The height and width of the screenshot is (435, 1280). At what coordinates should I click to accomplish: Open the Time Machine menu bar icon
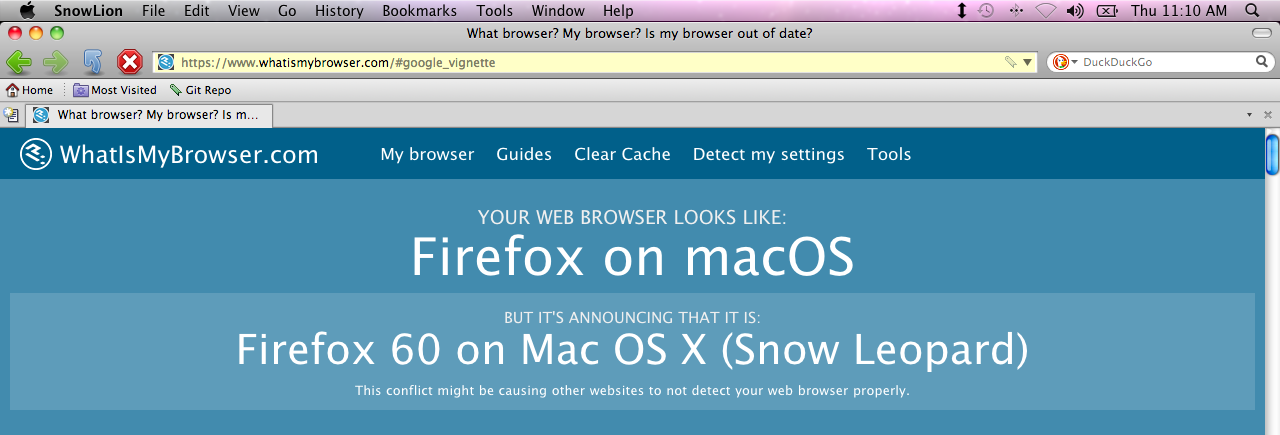[987, 11]
